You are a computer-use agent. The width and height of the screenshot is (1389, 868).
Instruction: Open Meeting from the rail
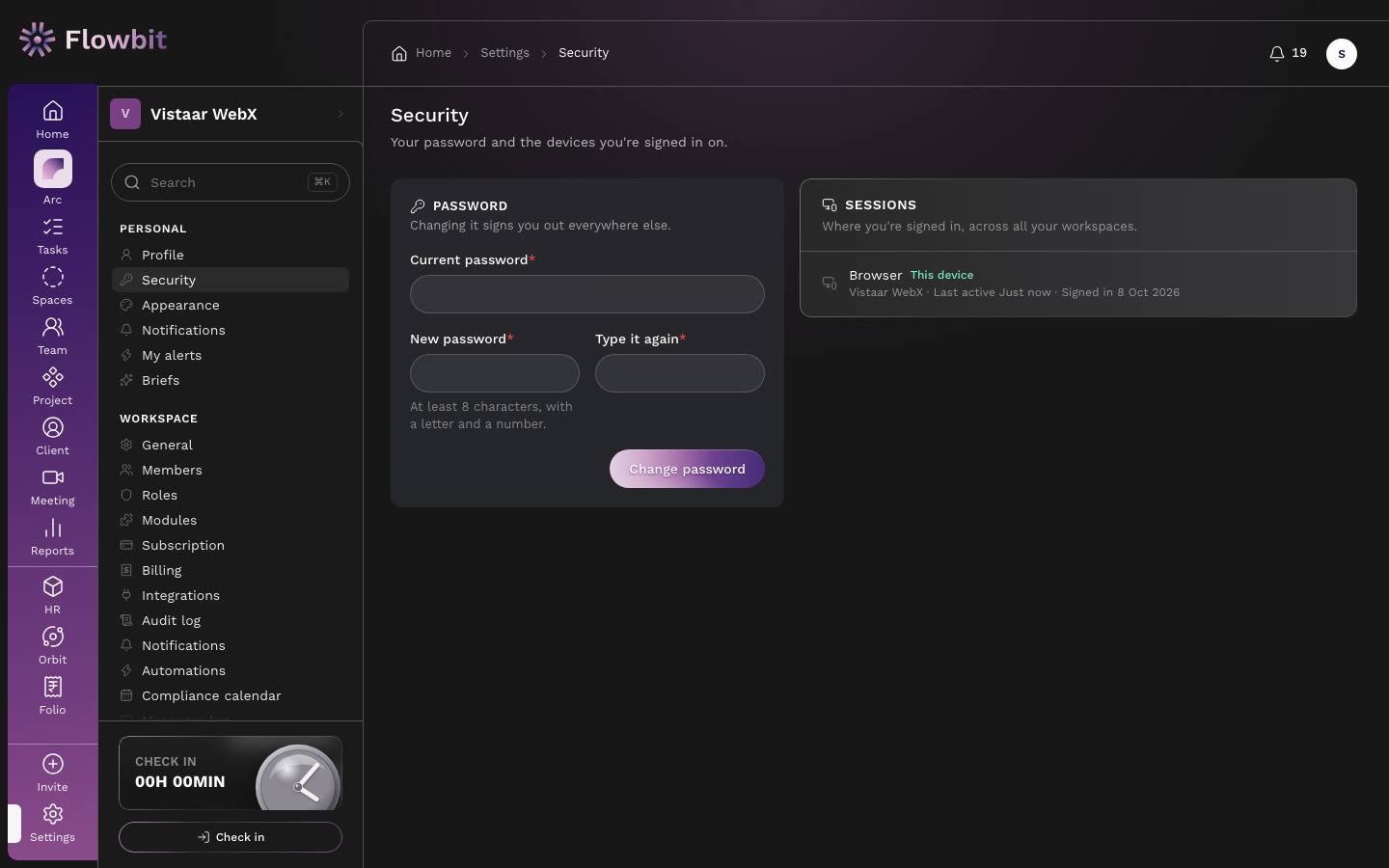pyautogui.click(x=52, y=486)
